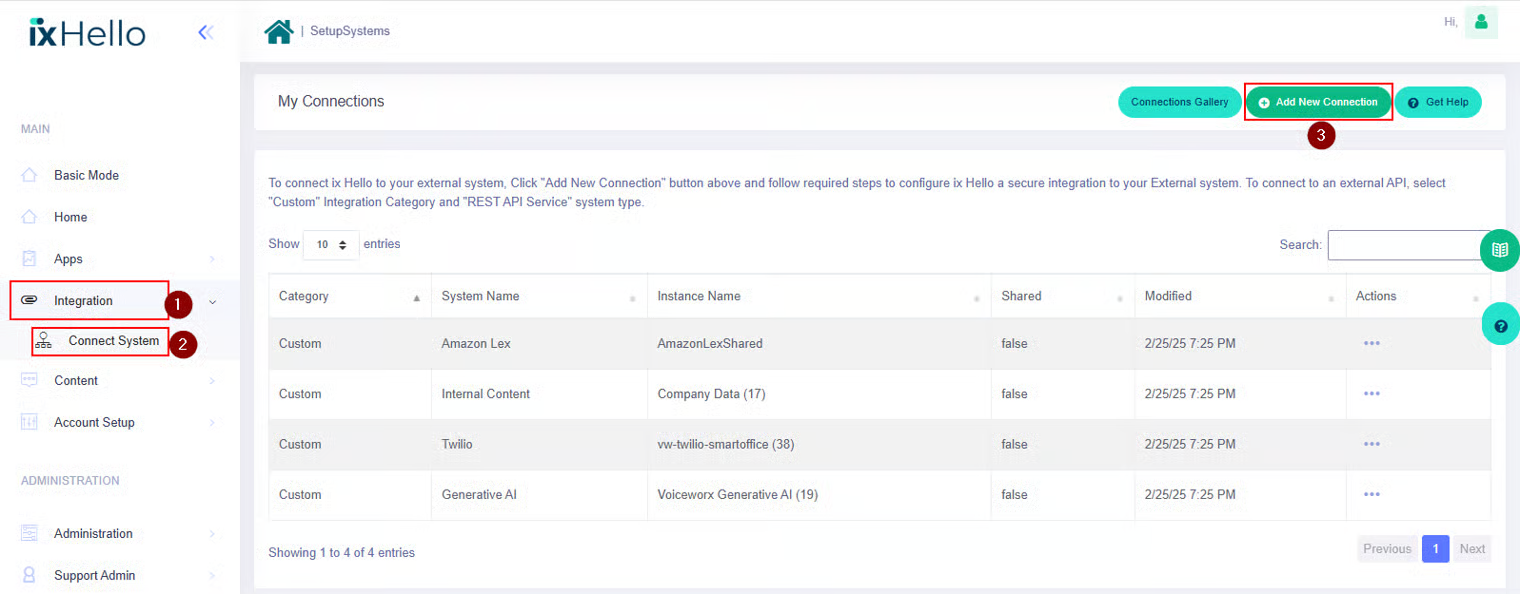Open actions menu for Twilio row
The image size is (1520, 594).
click(1371, 444)
